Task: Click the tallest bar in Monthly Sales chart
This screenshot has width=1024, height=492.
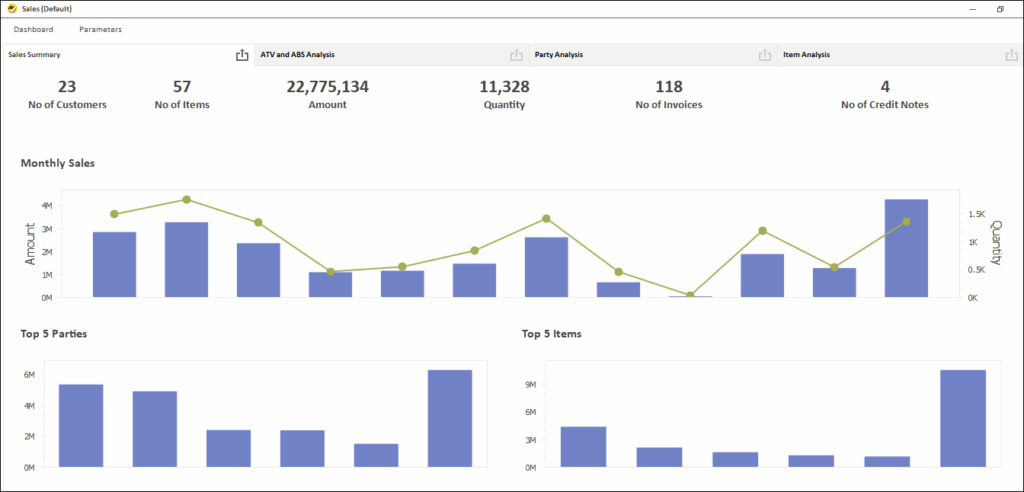Action: coord(906,250)
